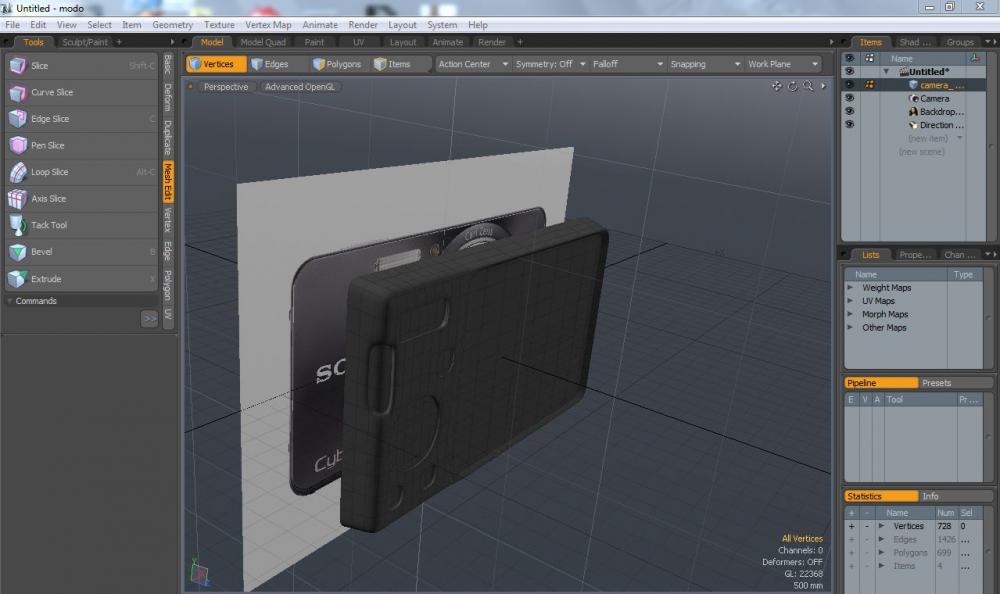Open the Falloff dropdown

[x=628, y=64]
